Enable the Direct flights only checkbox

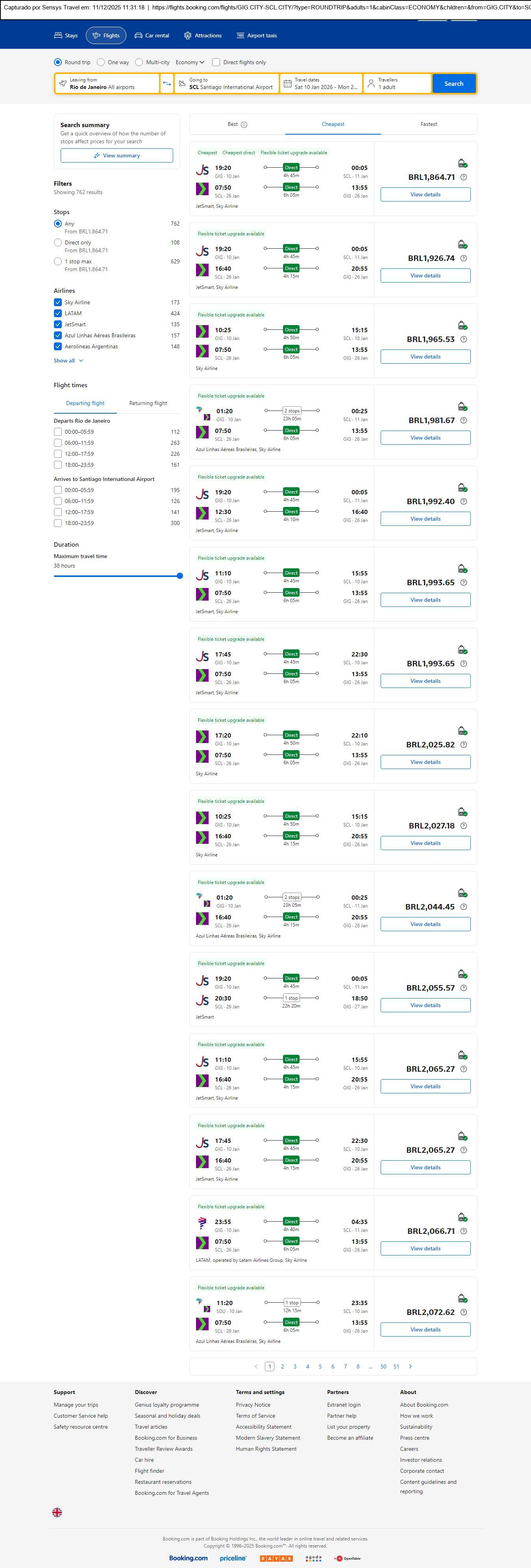[216, 62]
